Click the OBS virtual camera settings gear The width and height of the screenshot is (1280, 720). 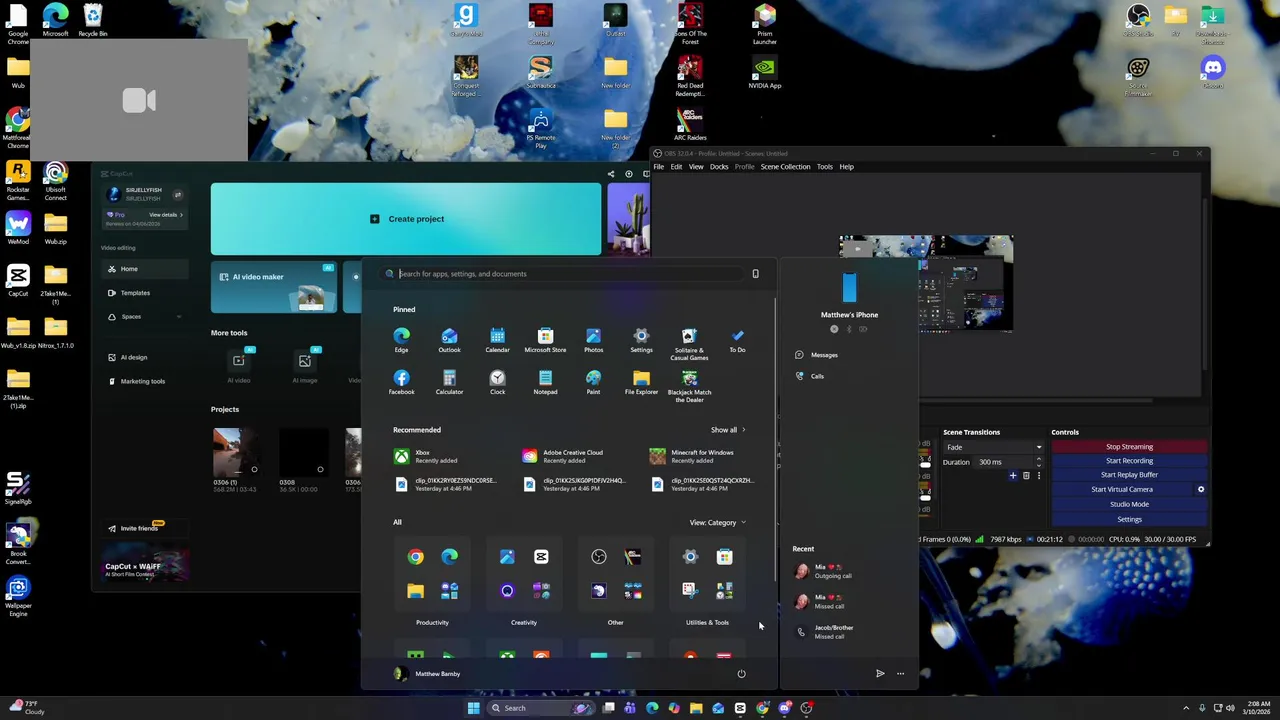tap(1201, 489)
